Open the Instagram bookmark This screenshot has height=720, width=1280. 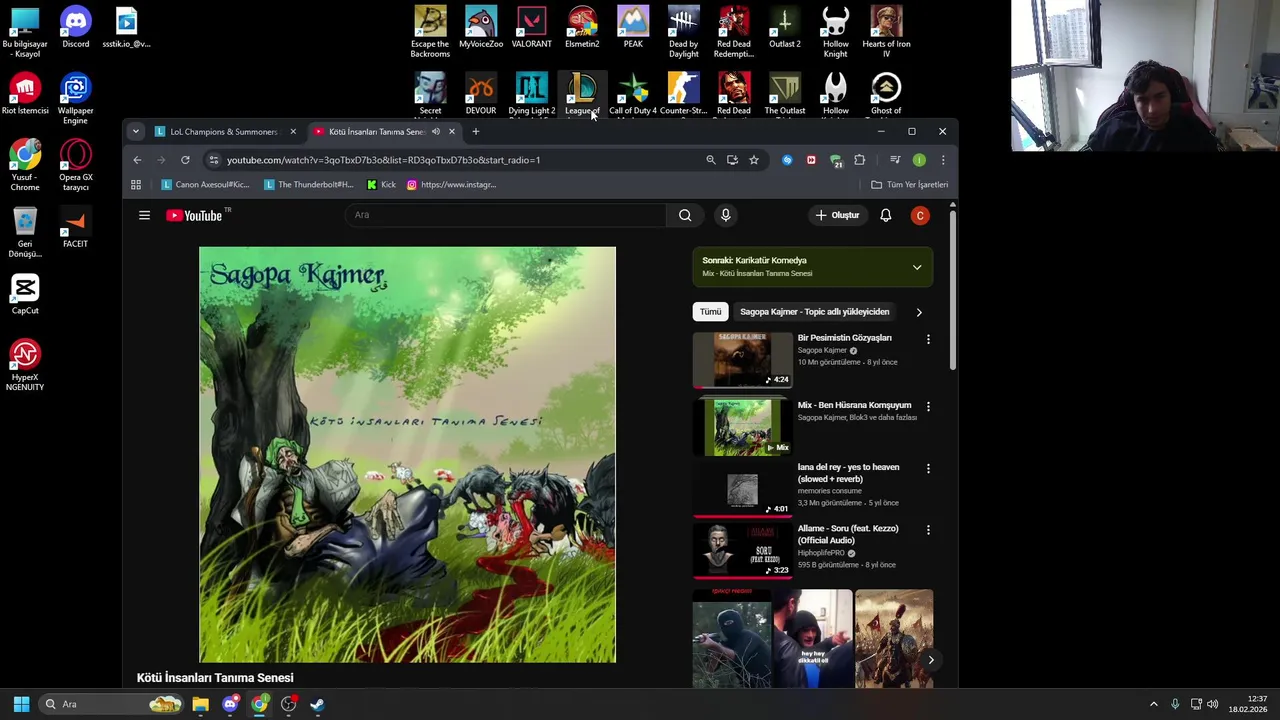(451, 184)
